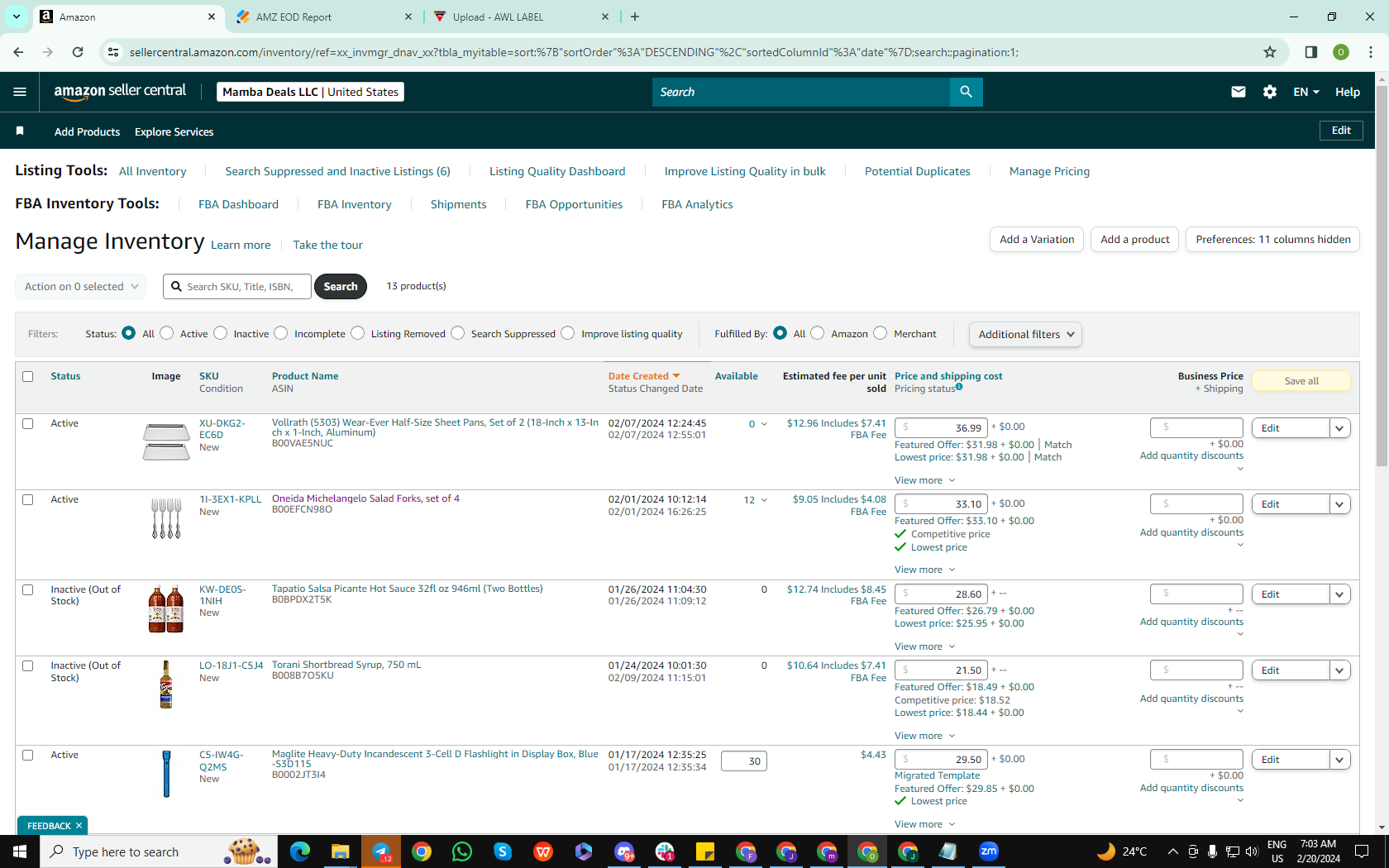The height and width of the screenshot is (868, 1389).
Task: Open a new browser tab
Action: point(634,17)
